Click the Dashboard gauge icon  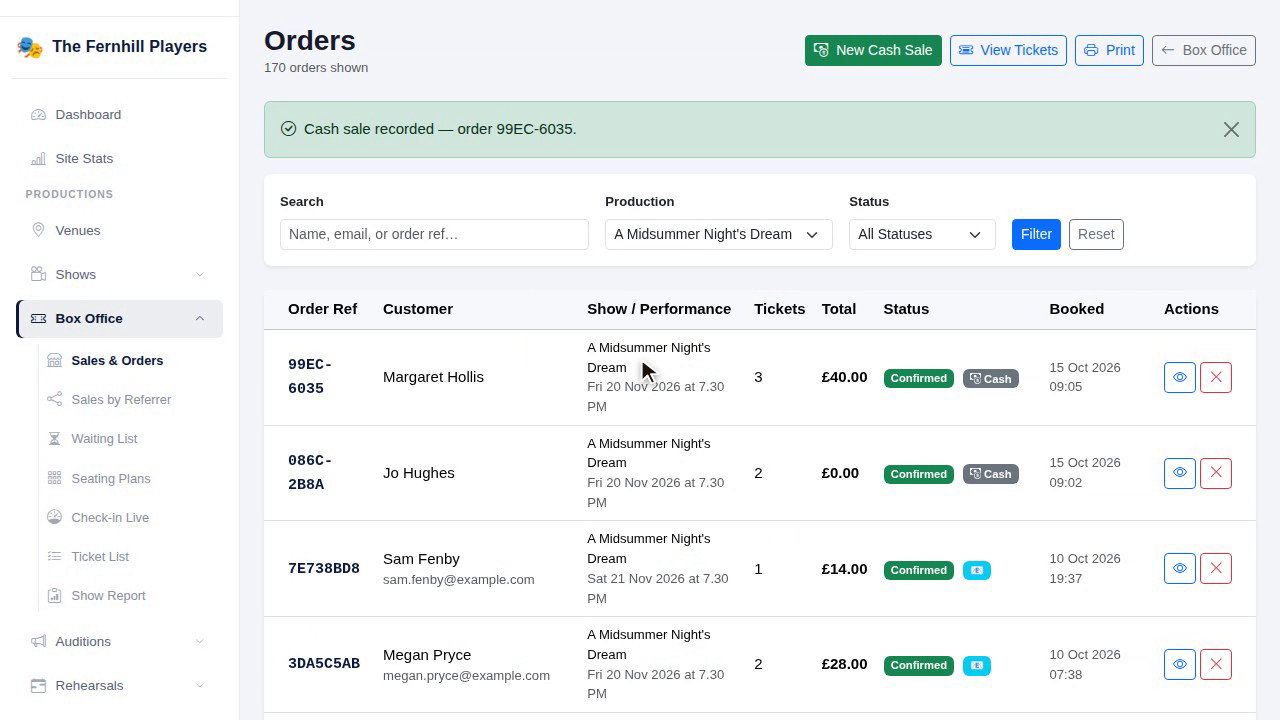pyautogui.click(x=38, y=115)
